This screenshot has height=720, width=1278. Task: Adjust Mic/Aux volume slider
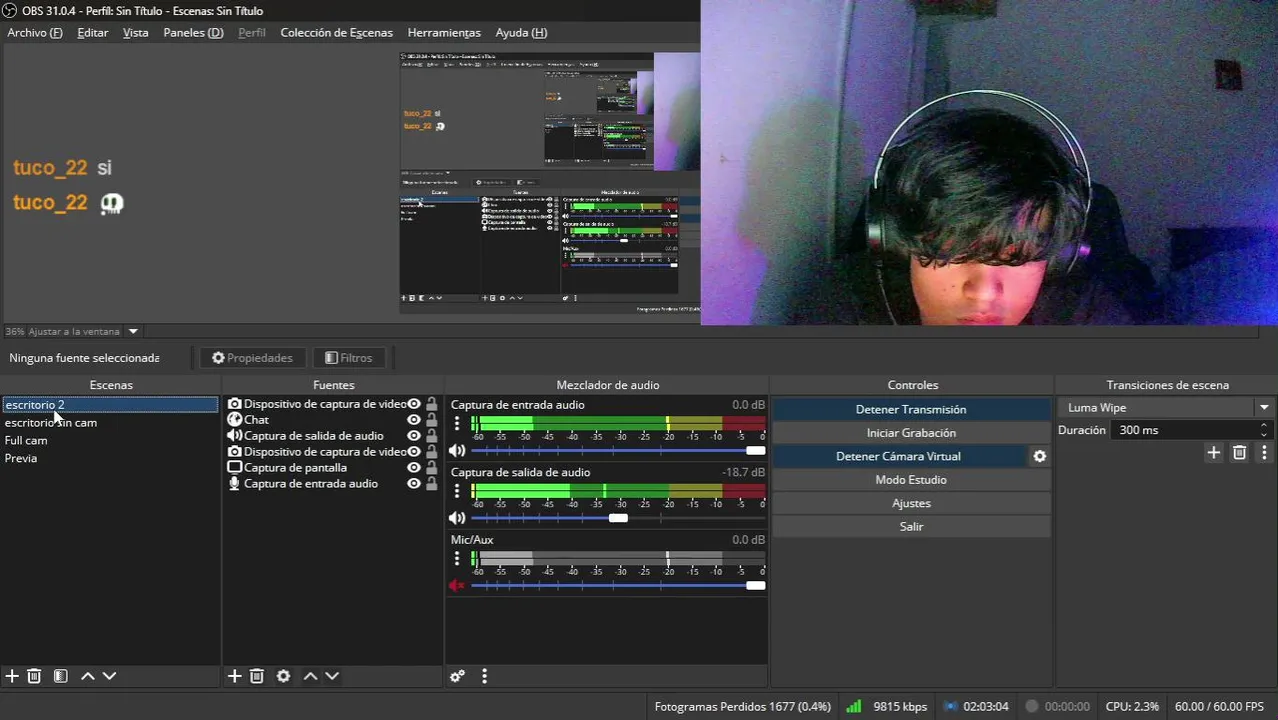click(x=618, y=585)
